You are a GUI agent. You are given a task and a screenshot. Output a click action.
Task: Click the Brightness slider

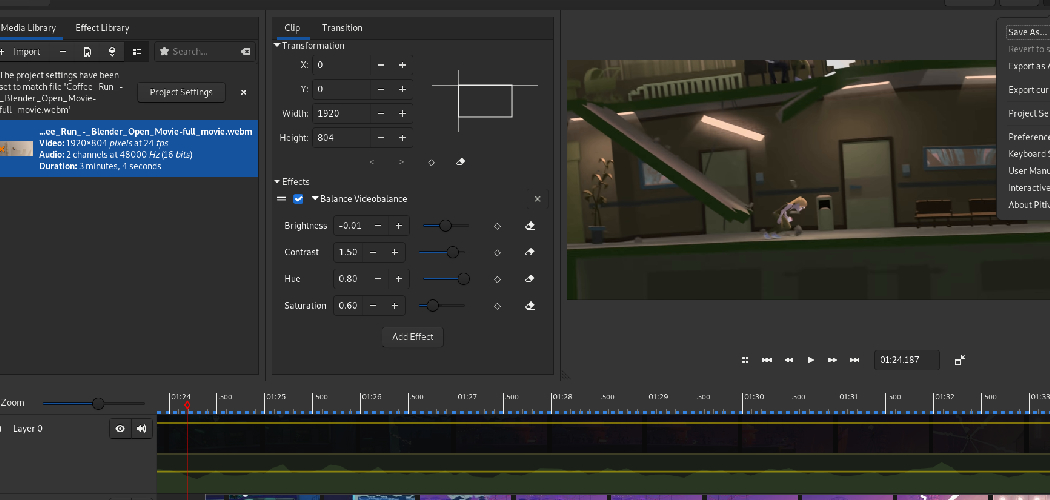click(x=446, y=226)
